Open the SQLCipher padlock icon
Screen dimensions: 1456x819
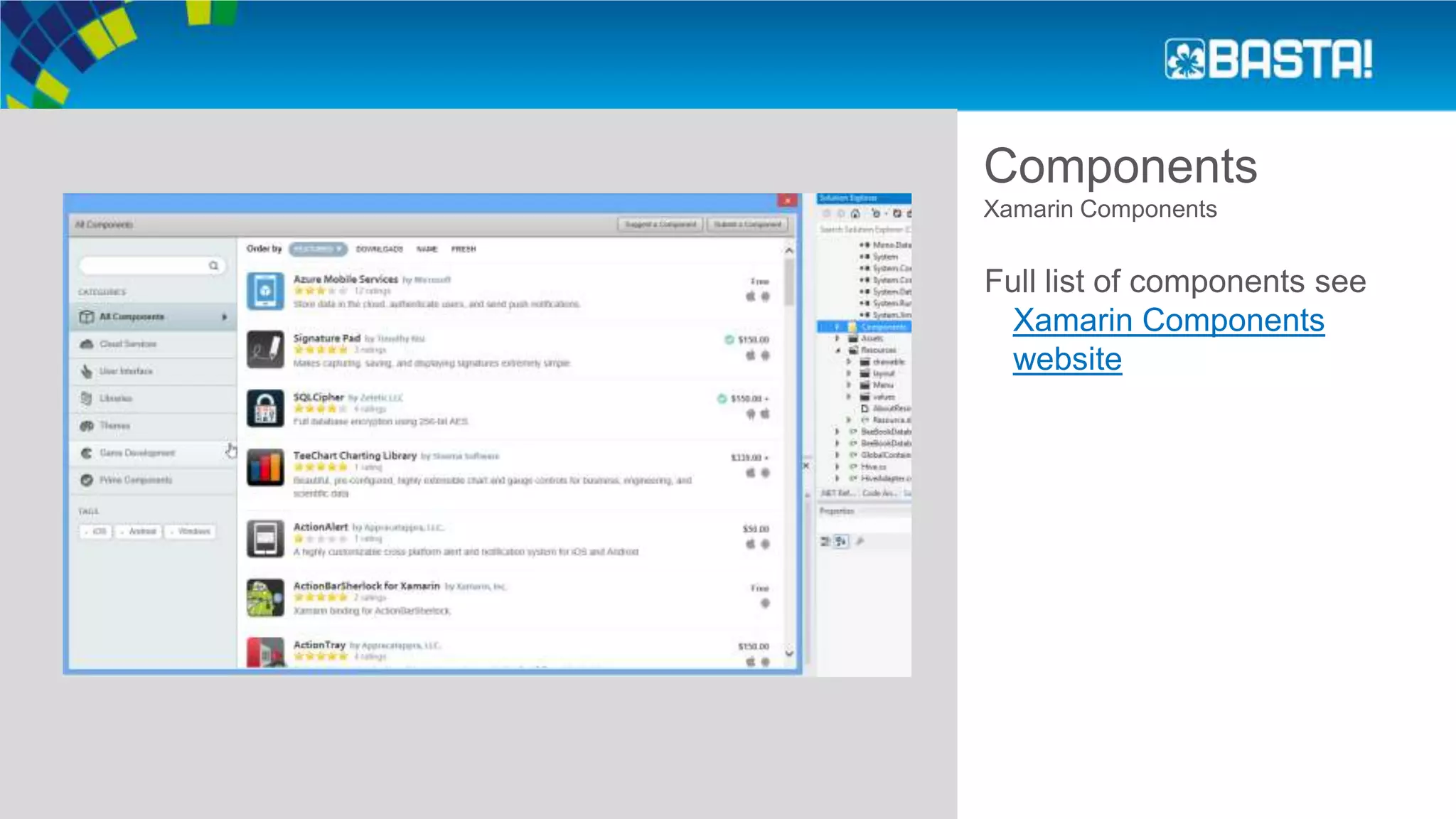click(x=265, y=409)
